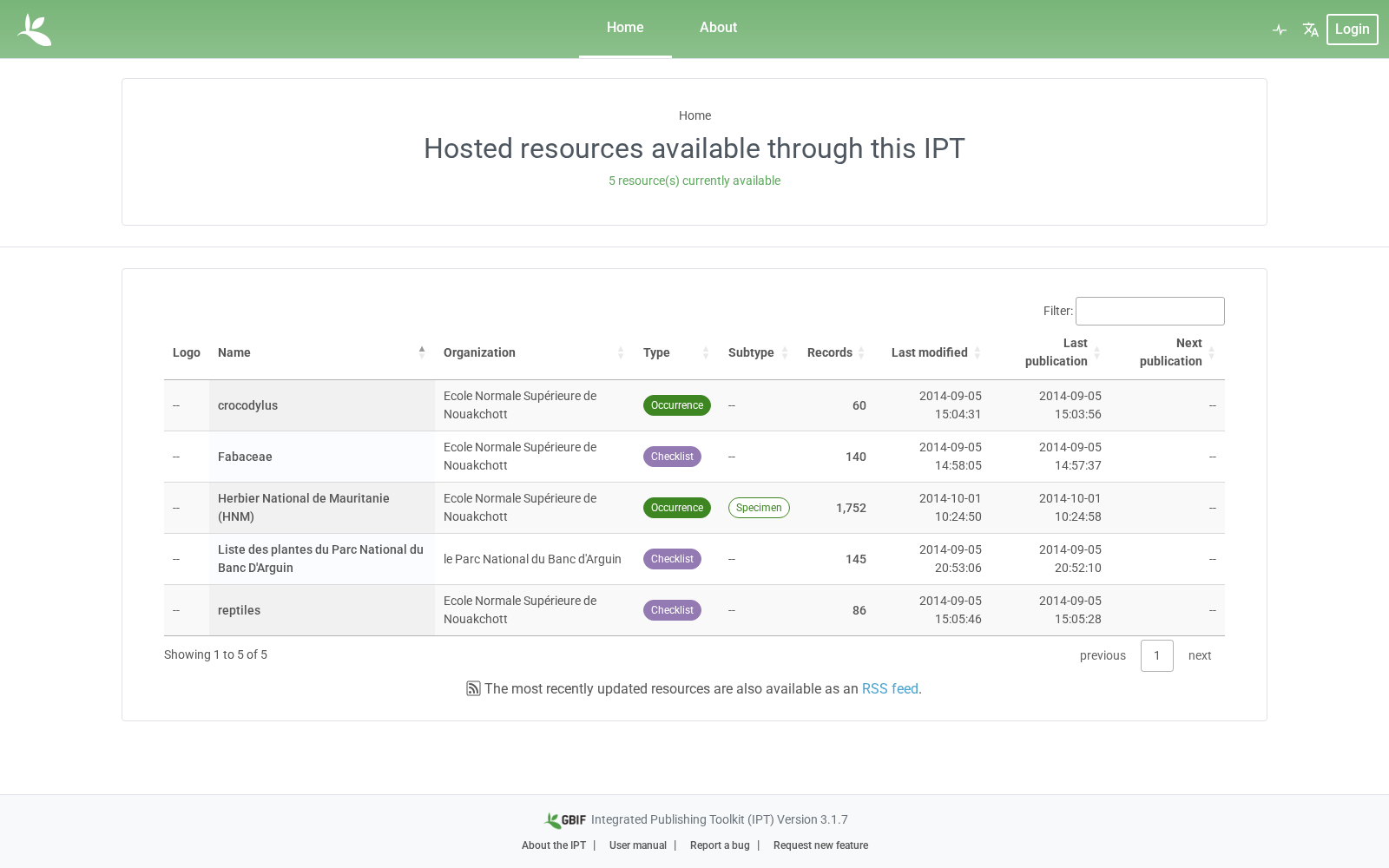Click the GBIF logo in the footer
This screenshot has width=1389, height=868.
pos(565,820)
